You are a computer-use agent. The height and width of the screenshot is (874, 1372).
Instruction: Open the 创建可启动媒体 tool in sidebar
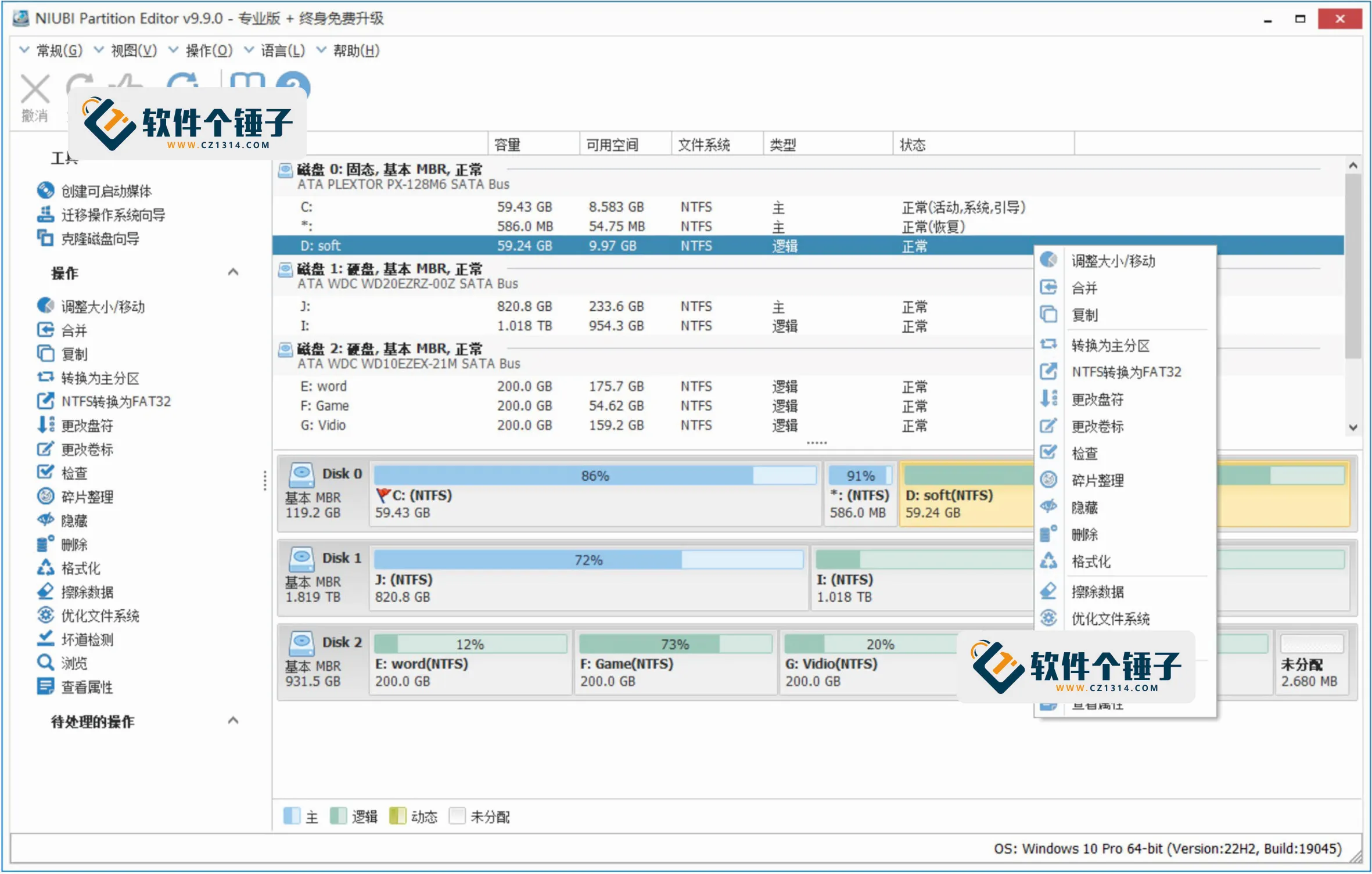tap(45, 190)
